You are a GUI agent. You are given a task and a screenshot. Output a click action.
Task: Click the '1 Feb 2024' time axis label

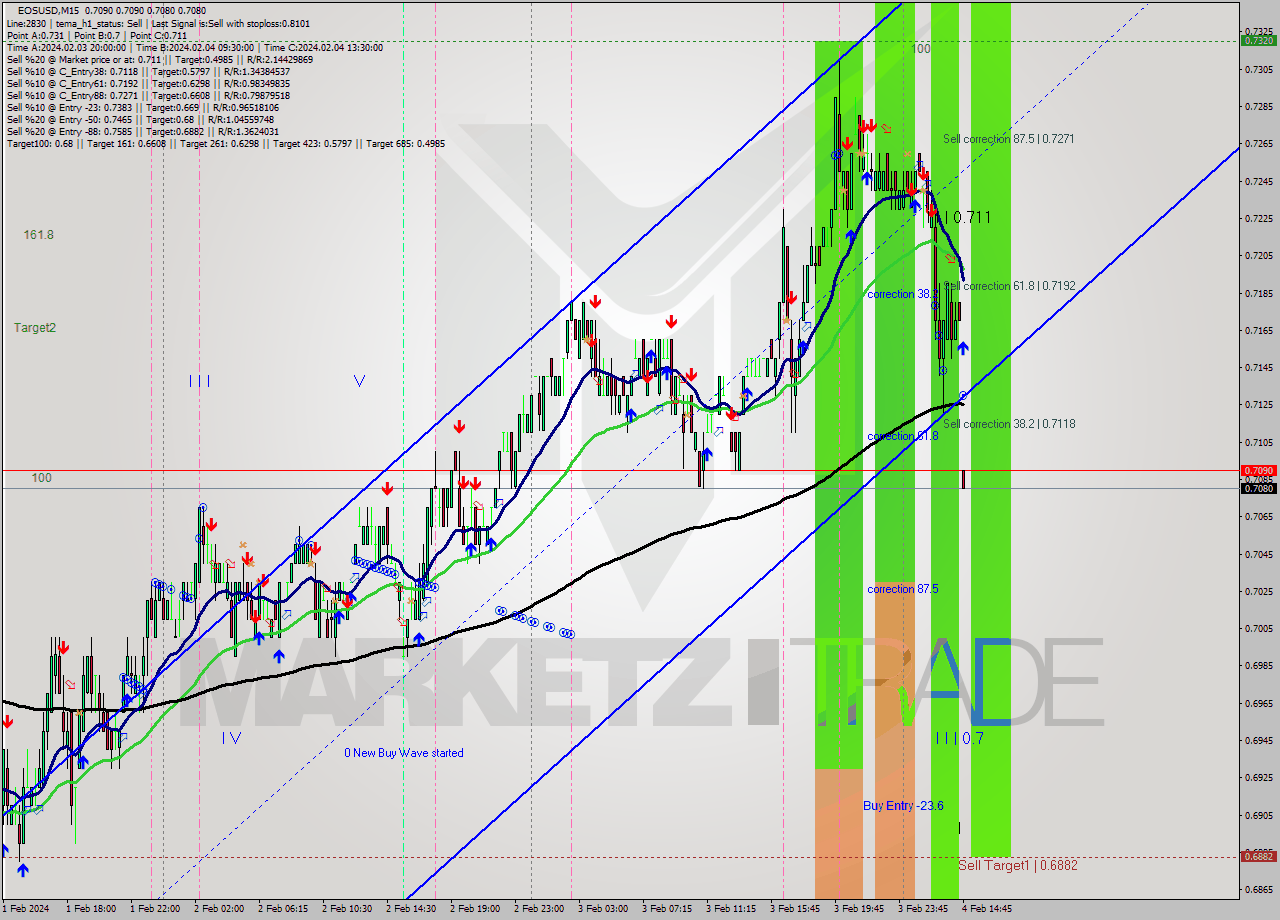(27, 909)
